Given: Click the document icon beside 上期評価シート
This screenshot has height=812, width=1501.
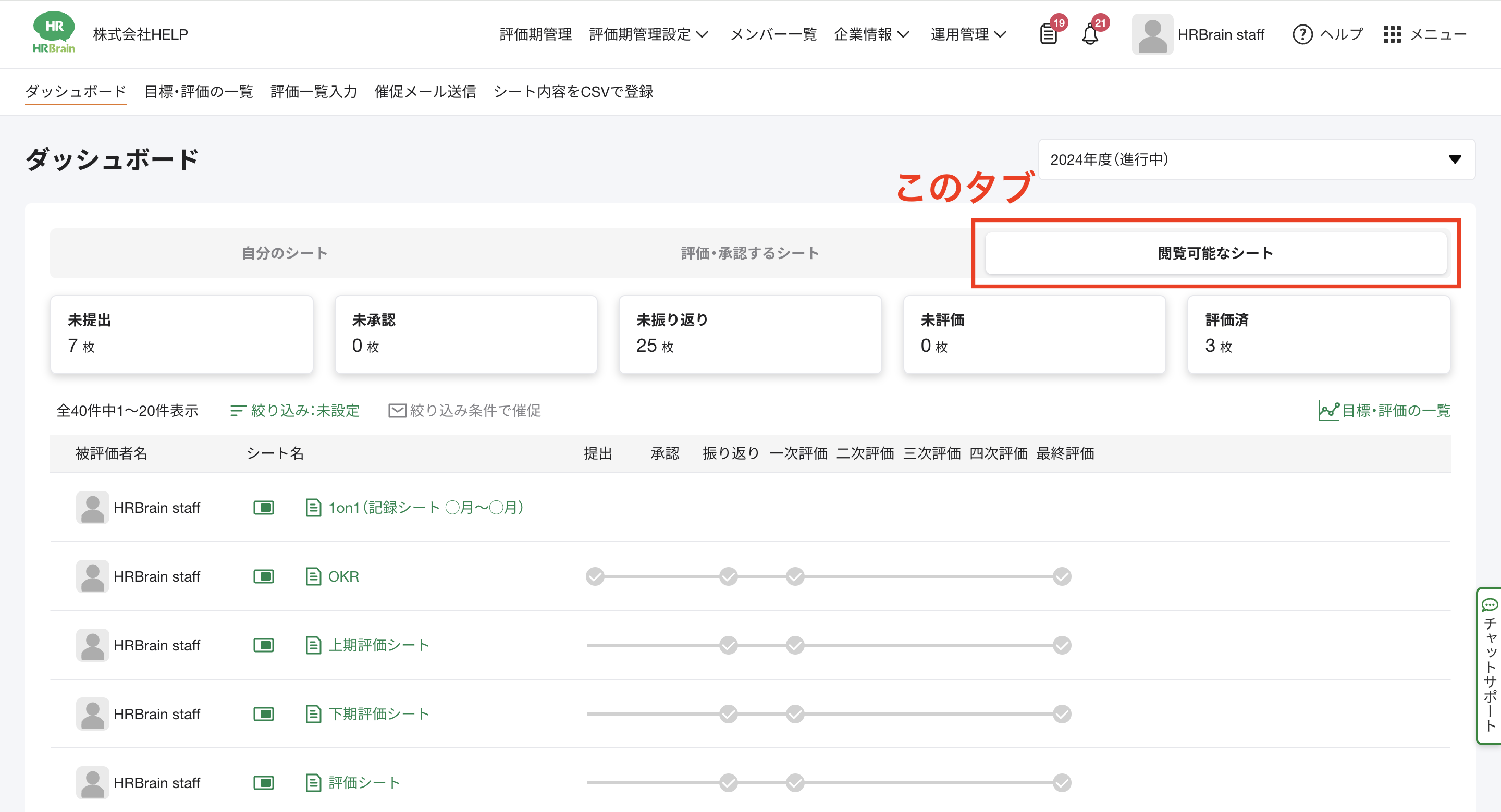Looking at the screenshot, I should [313, 645].
